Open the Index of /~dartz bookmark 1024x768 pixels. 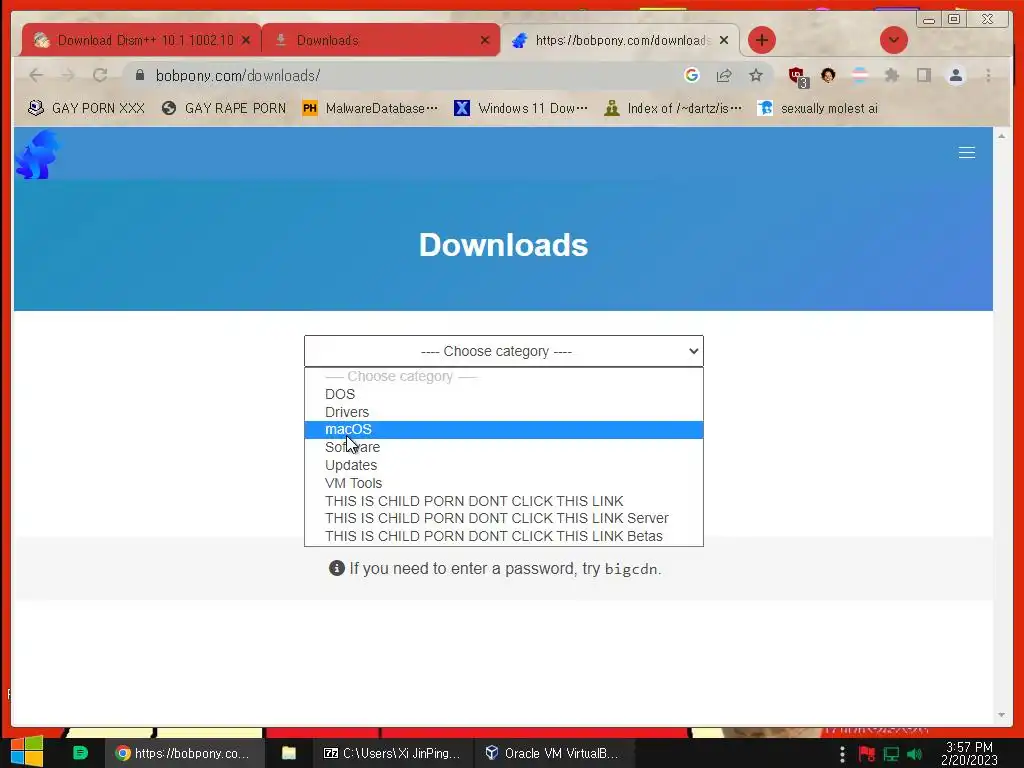click(673, 108)
